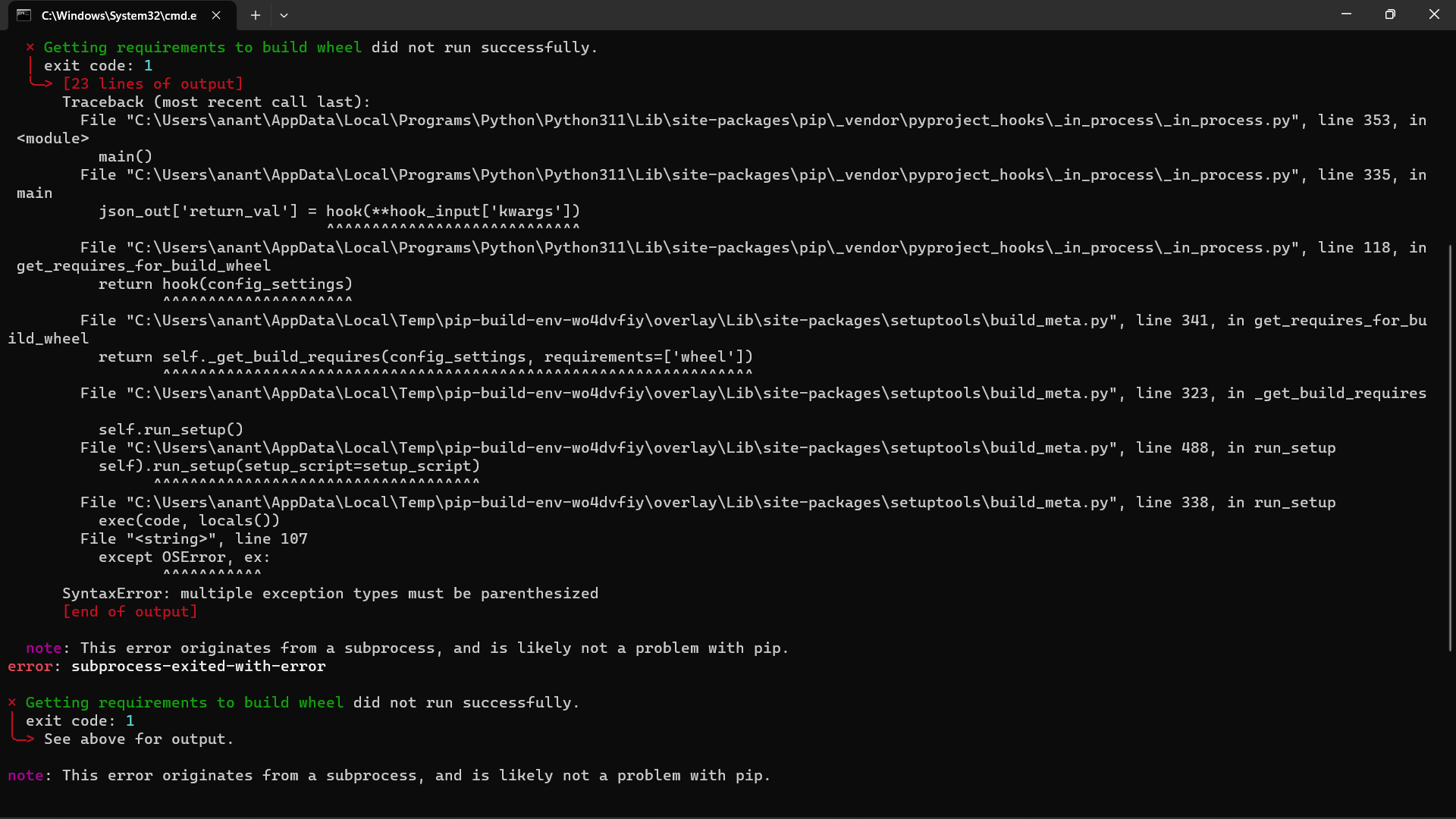Click the 'error: subprocess-exited-with-error' line
This screenshot has height=819, width=1456.
click(x=167, y=666)
